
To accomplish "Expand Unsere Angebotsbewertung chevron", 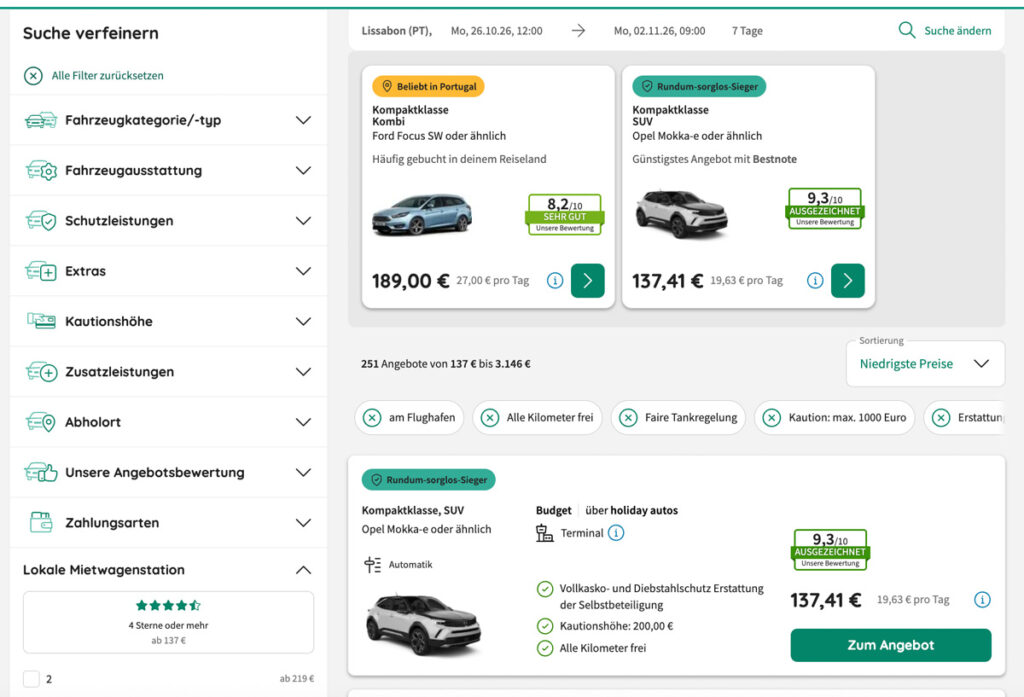I will click(303, 472).
